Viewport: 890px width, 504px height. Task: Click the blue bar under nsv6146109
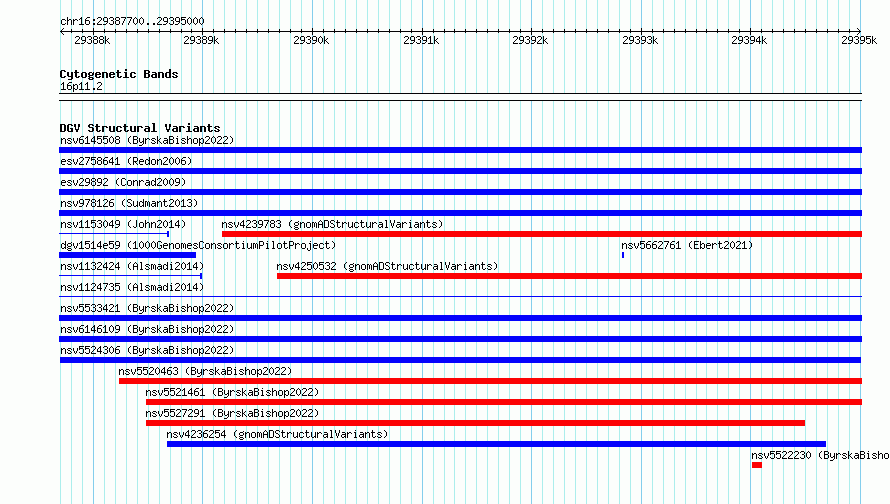(460, 339)
